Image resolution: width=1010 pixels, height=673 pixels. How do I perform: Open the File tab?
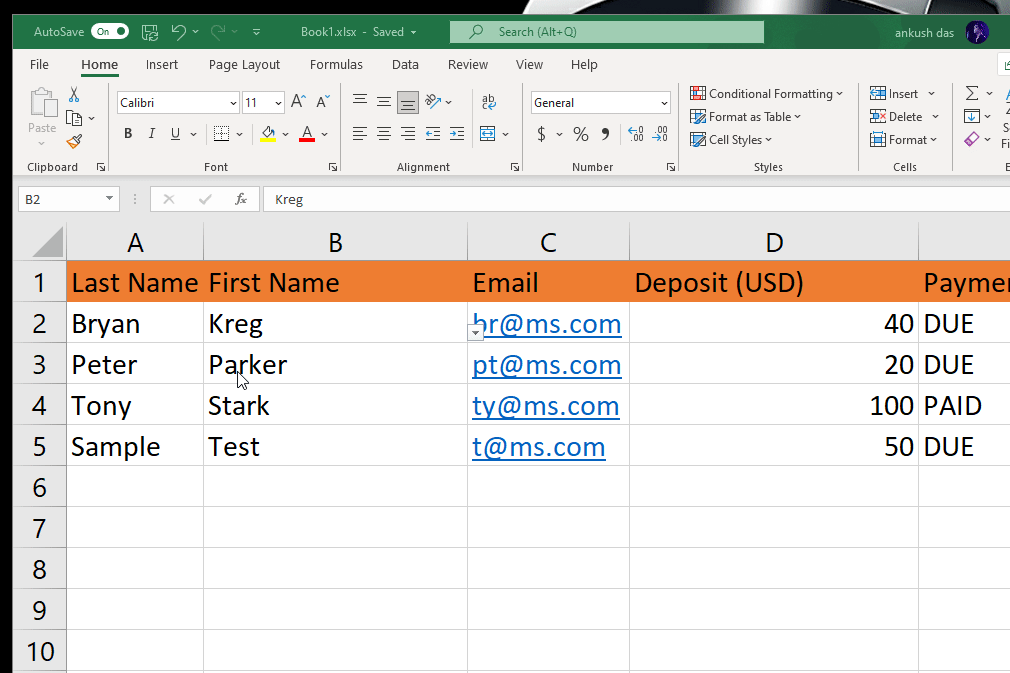pos(39,64)
